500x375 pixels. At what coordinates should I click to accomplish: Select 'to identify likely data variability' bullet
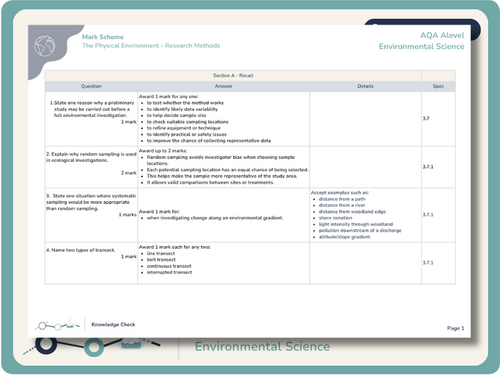click(182, 109)
